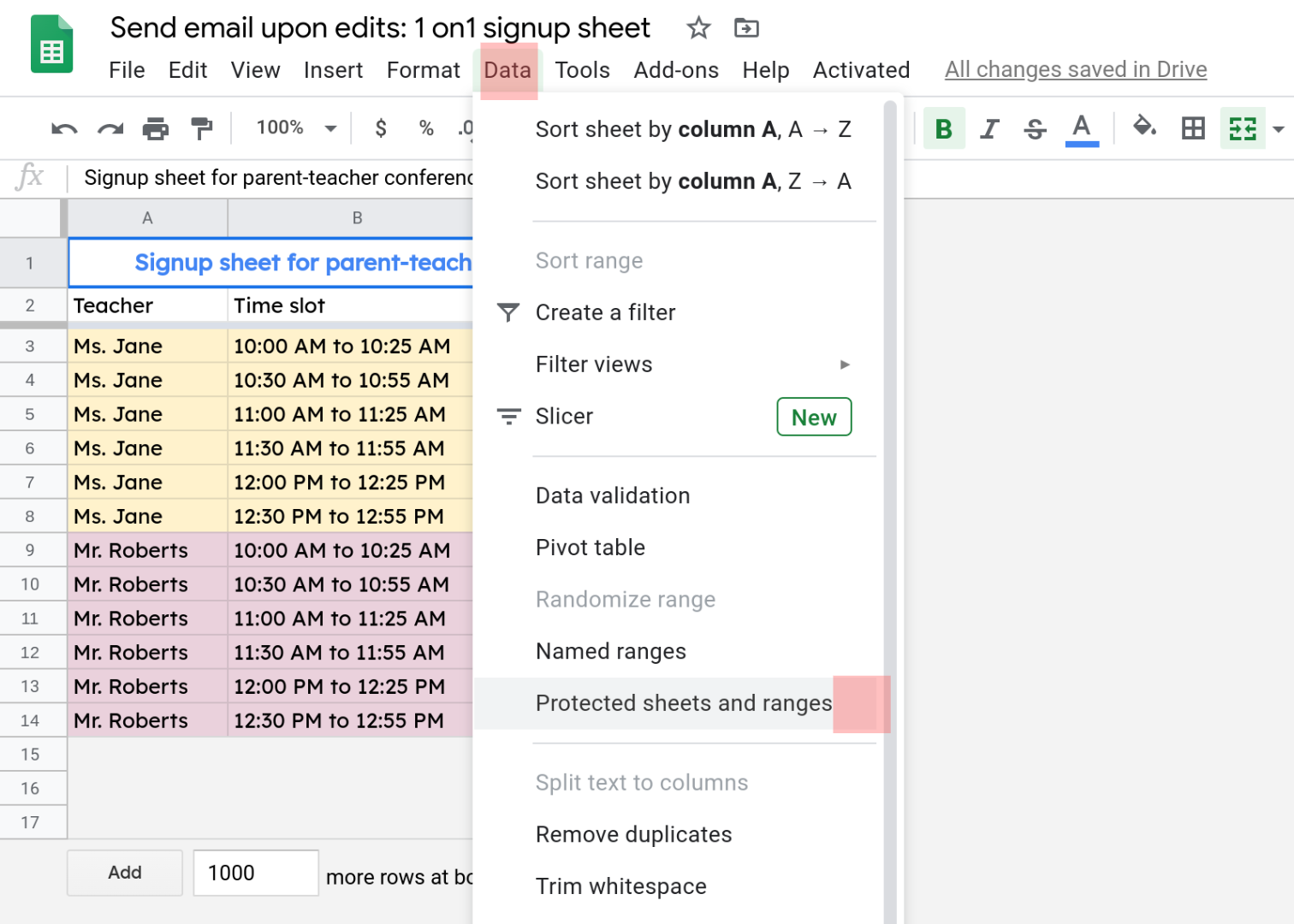Click the 1000 rows input field
Image resolution: width=1294 pixels, height=924 pixels.
[x=256, y=873]
